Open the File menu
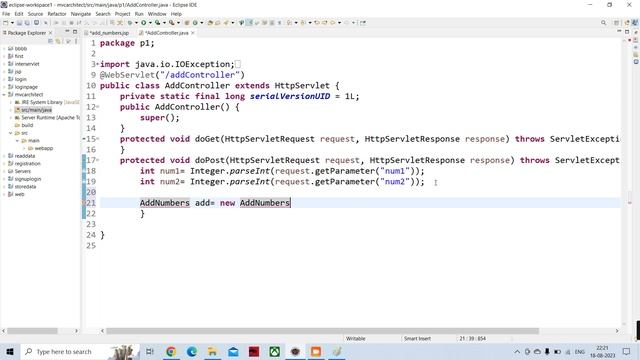640x360 pixels. (6, 14)
